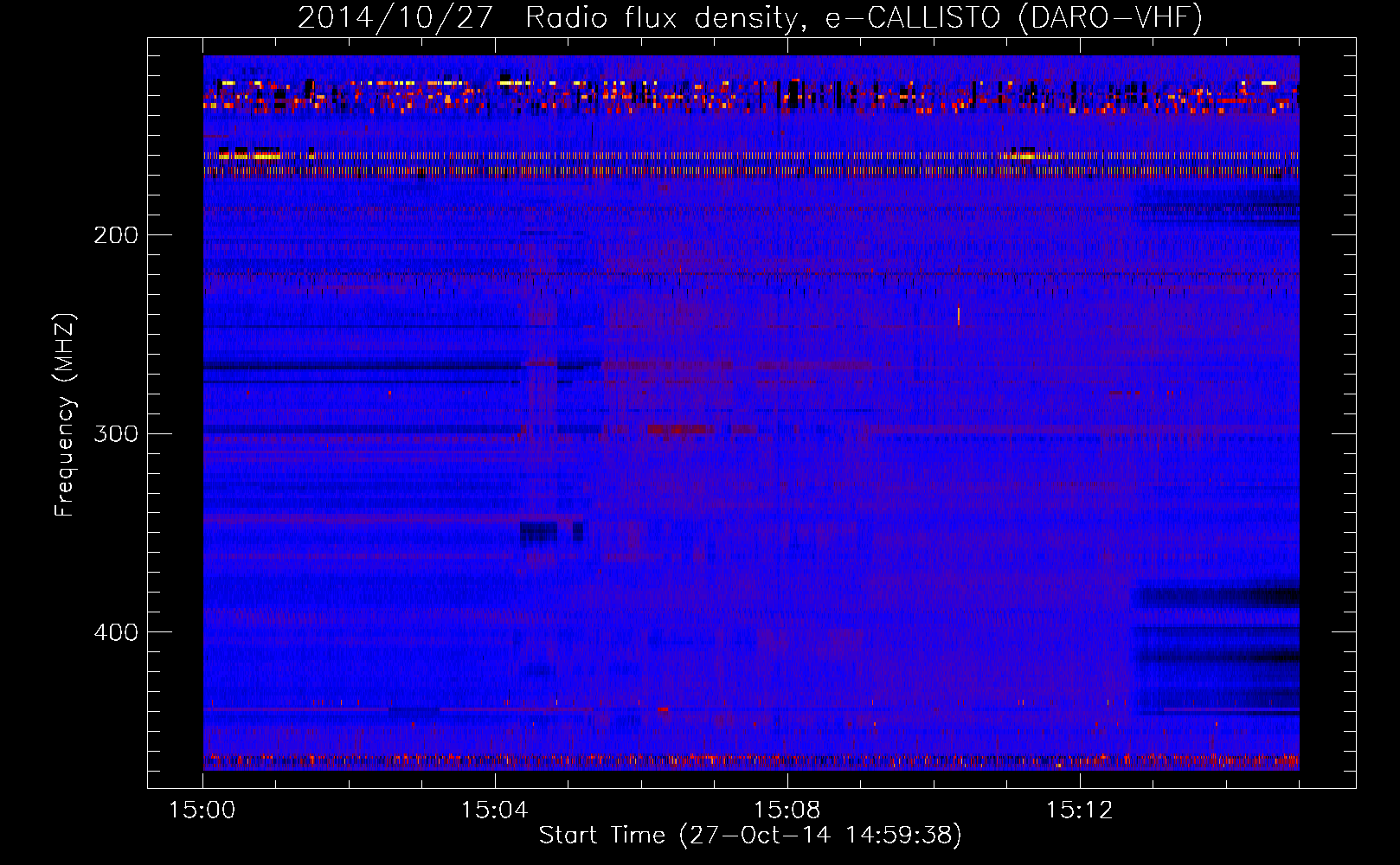Viewport: 1400px width, 865px height.
Task: Click the plot title with date 2014/10/27
Action: (x=749, y=17)
